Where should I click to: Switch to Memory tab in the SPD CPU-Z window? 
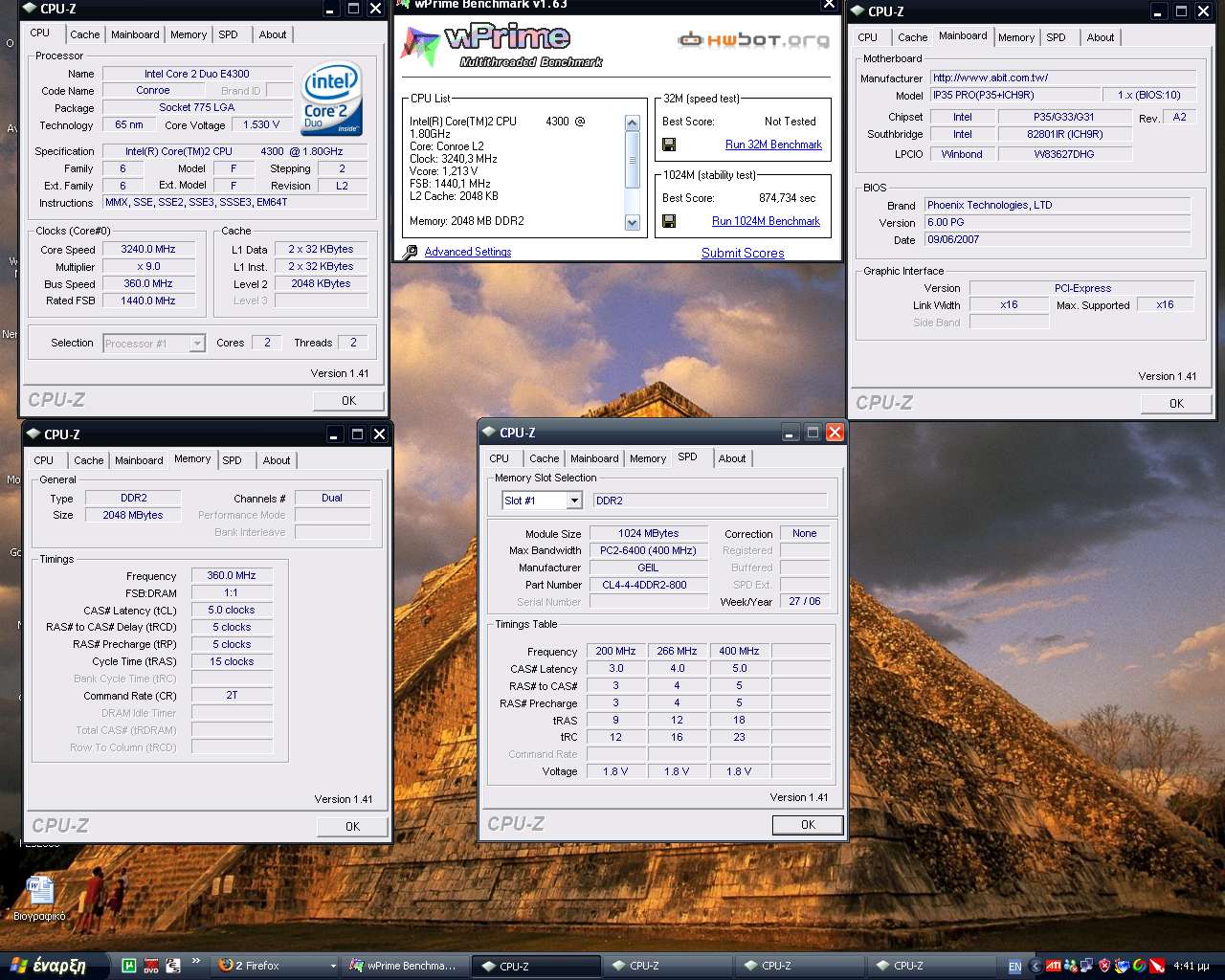coord(648,458)
